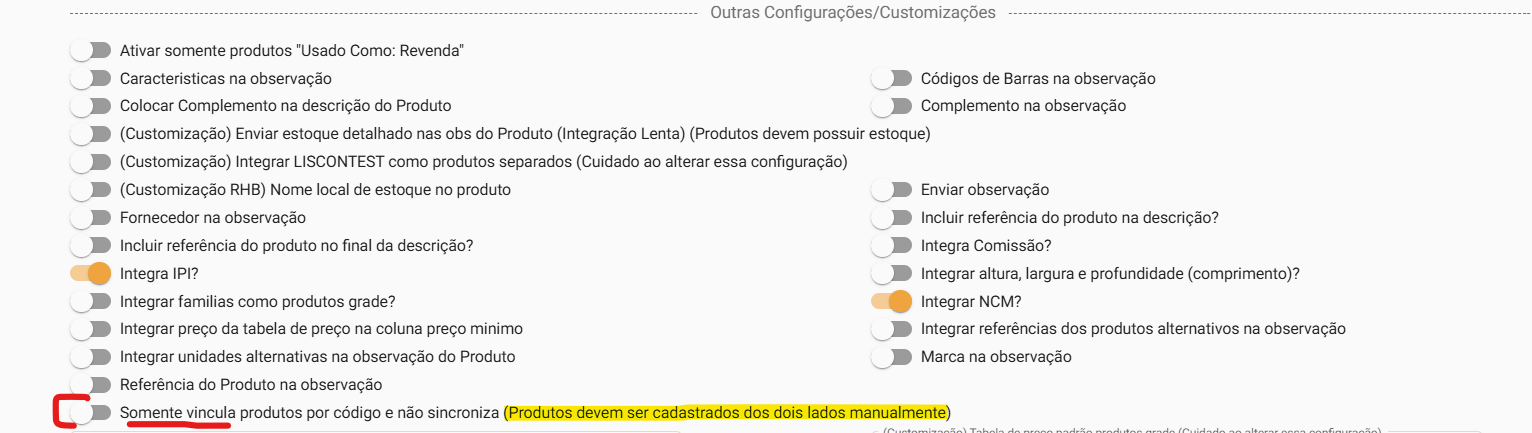Toggle 'Caracteristicas na observação' switch
This screenshot has height=433, width=1532.
tap(91, 78)
